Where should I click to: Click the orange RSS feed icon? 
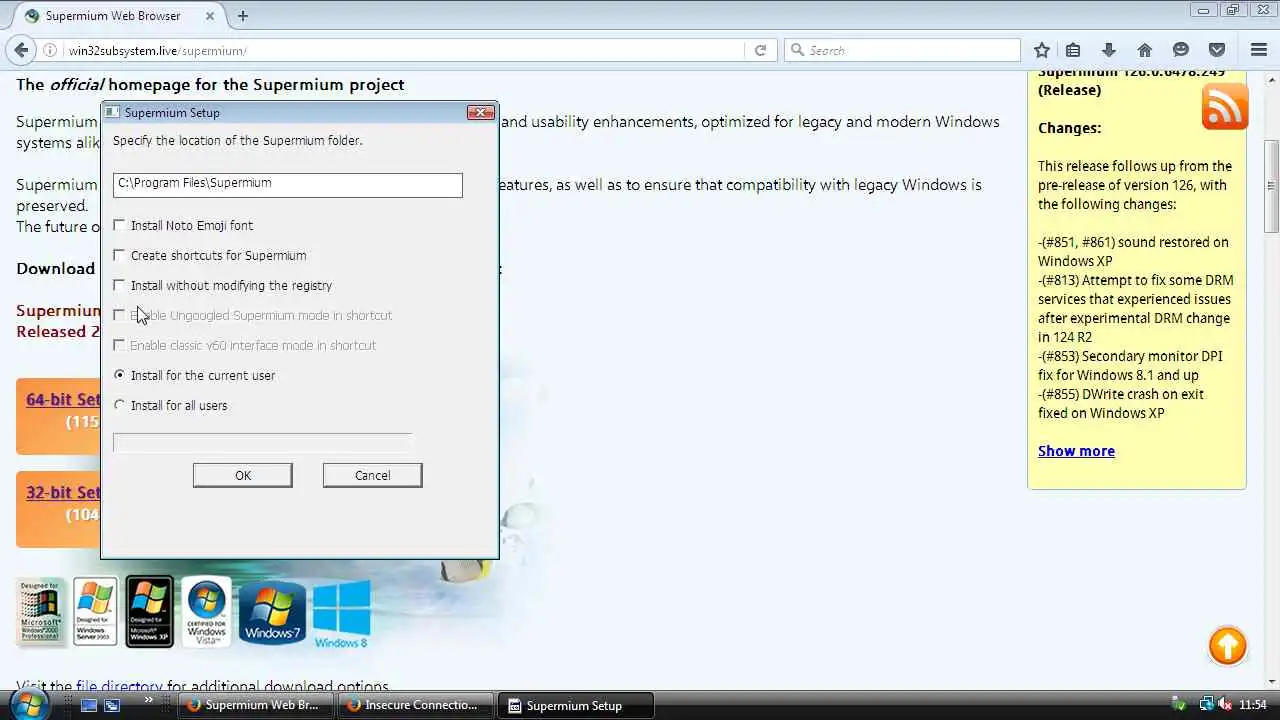coord(1225,106)
